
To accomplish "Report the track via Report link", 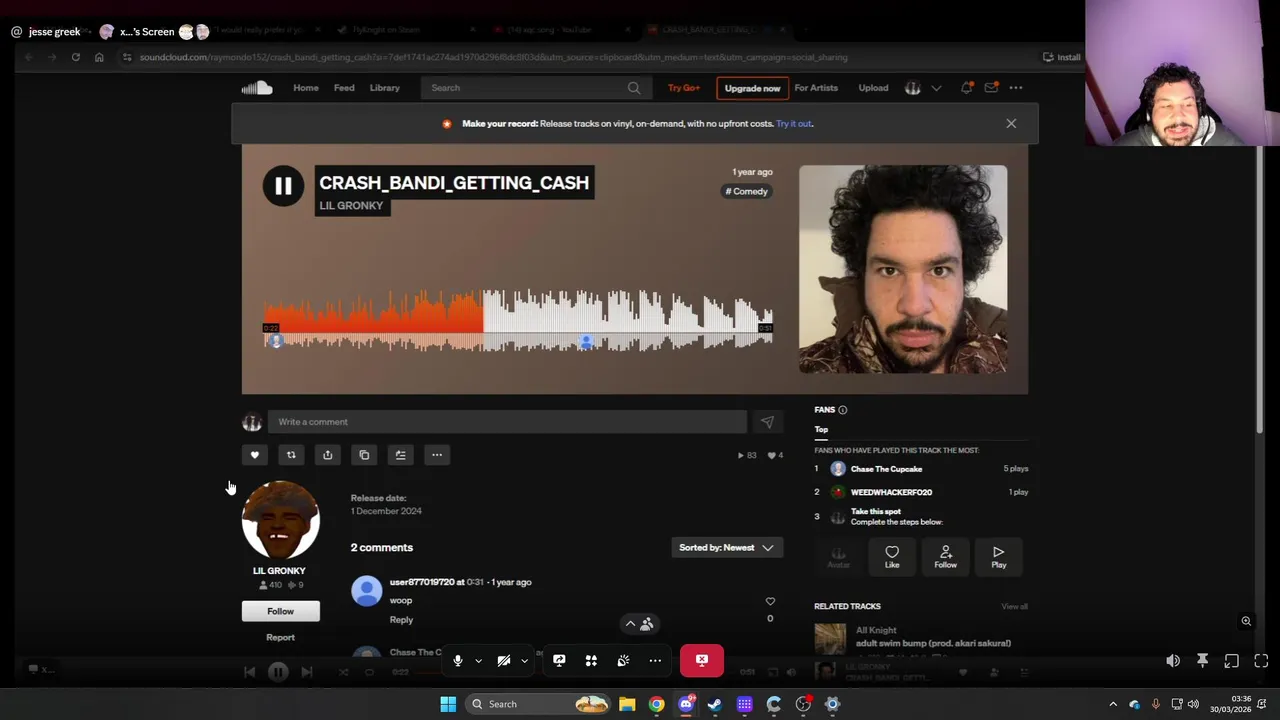I will [280, 637].
